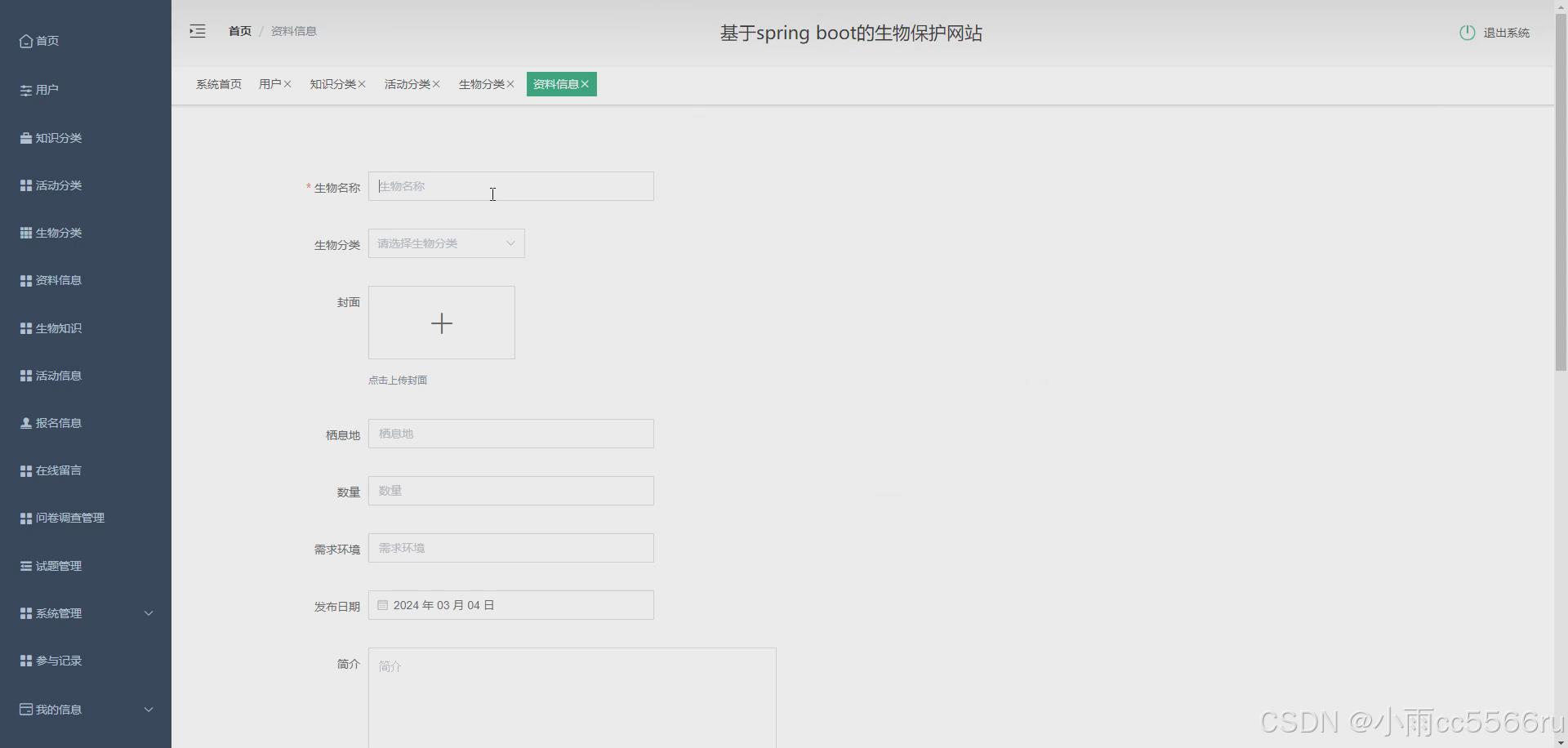This screenshot has width=1568, height=748.
Task: Click the 首页 breadcrumb link
Action: (x=240, y=31)
